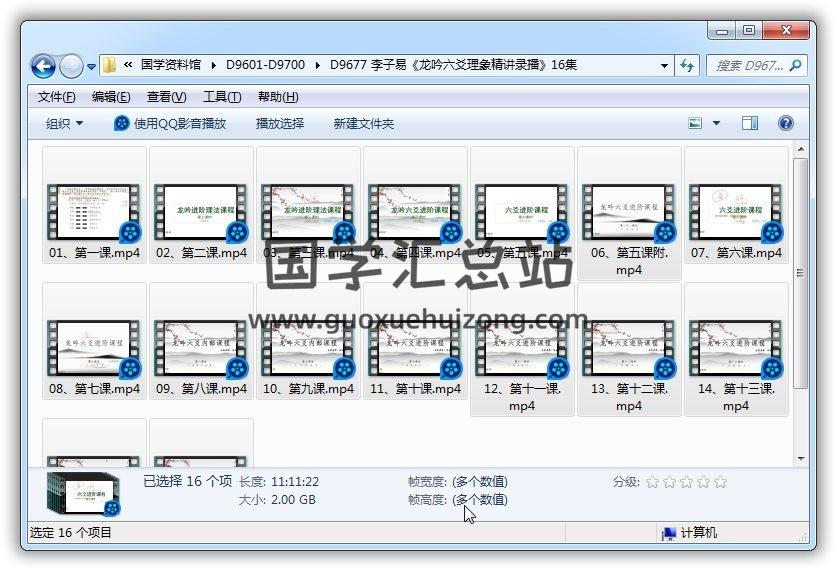Select video 08、第七课.mp4
This screenshot has height=571, width=837.
coord(94,342)
